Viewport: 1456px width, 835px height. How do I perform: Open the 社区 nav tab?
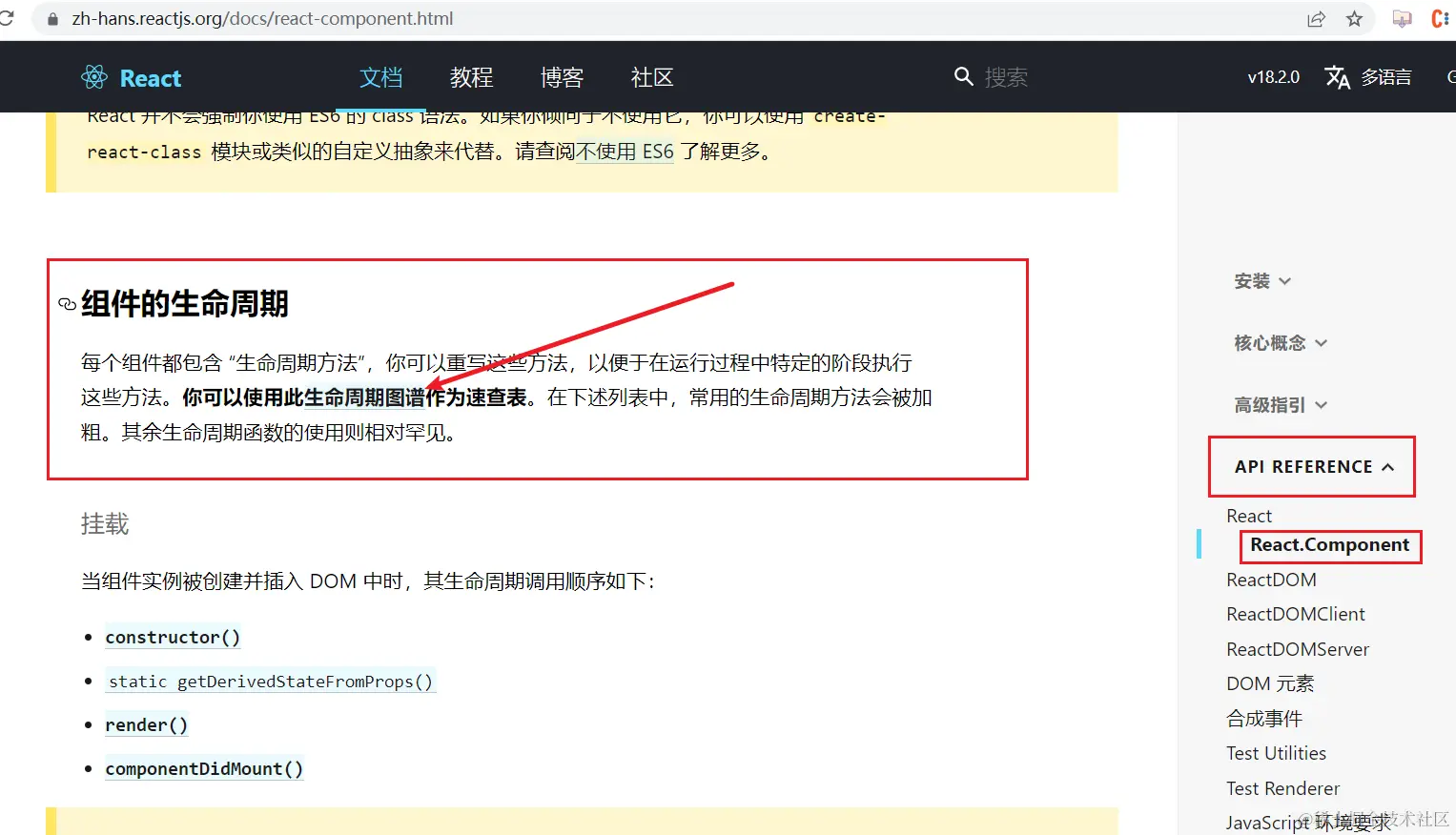pos(652,77)
